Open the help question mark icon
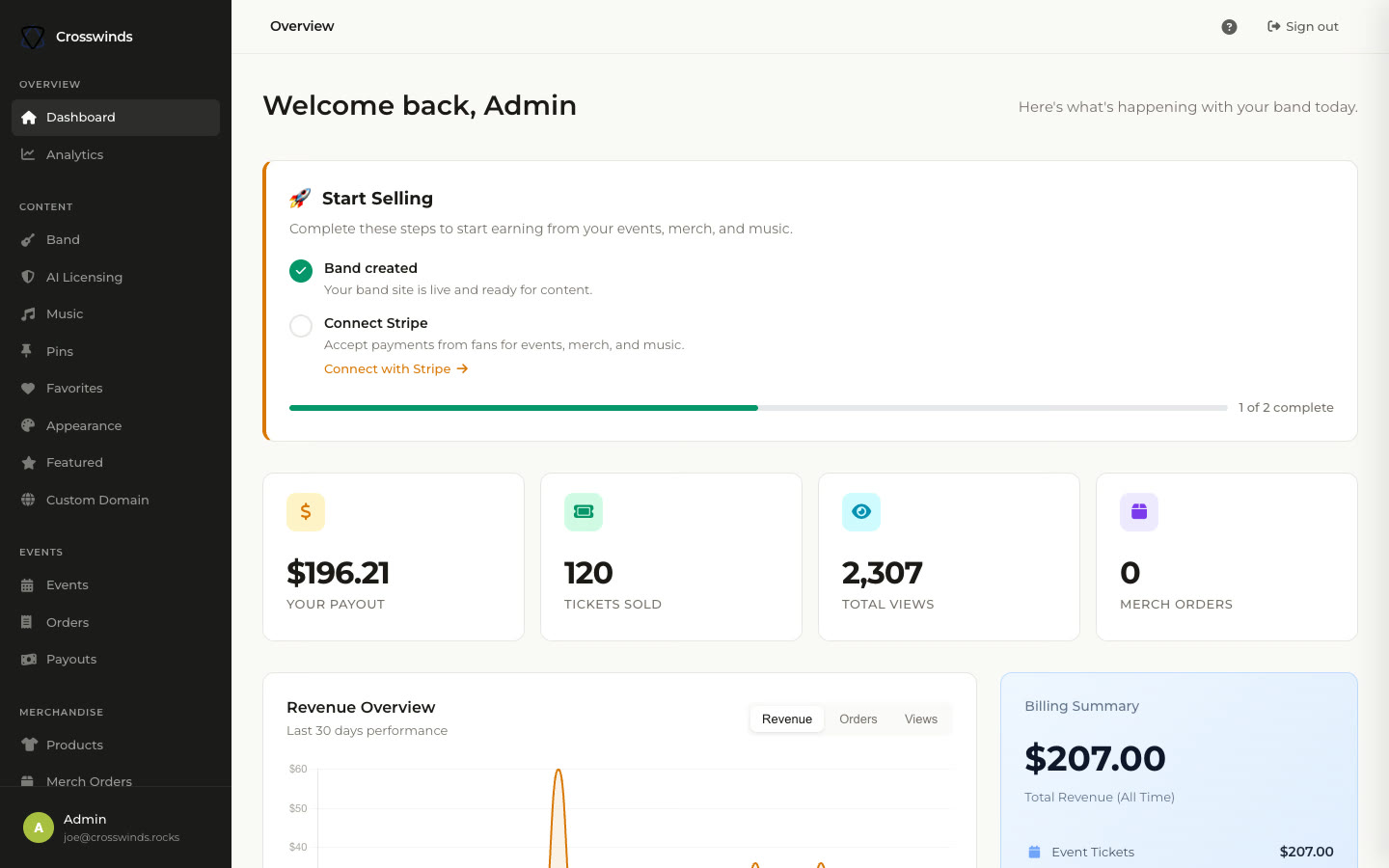 click(1229, 27)
